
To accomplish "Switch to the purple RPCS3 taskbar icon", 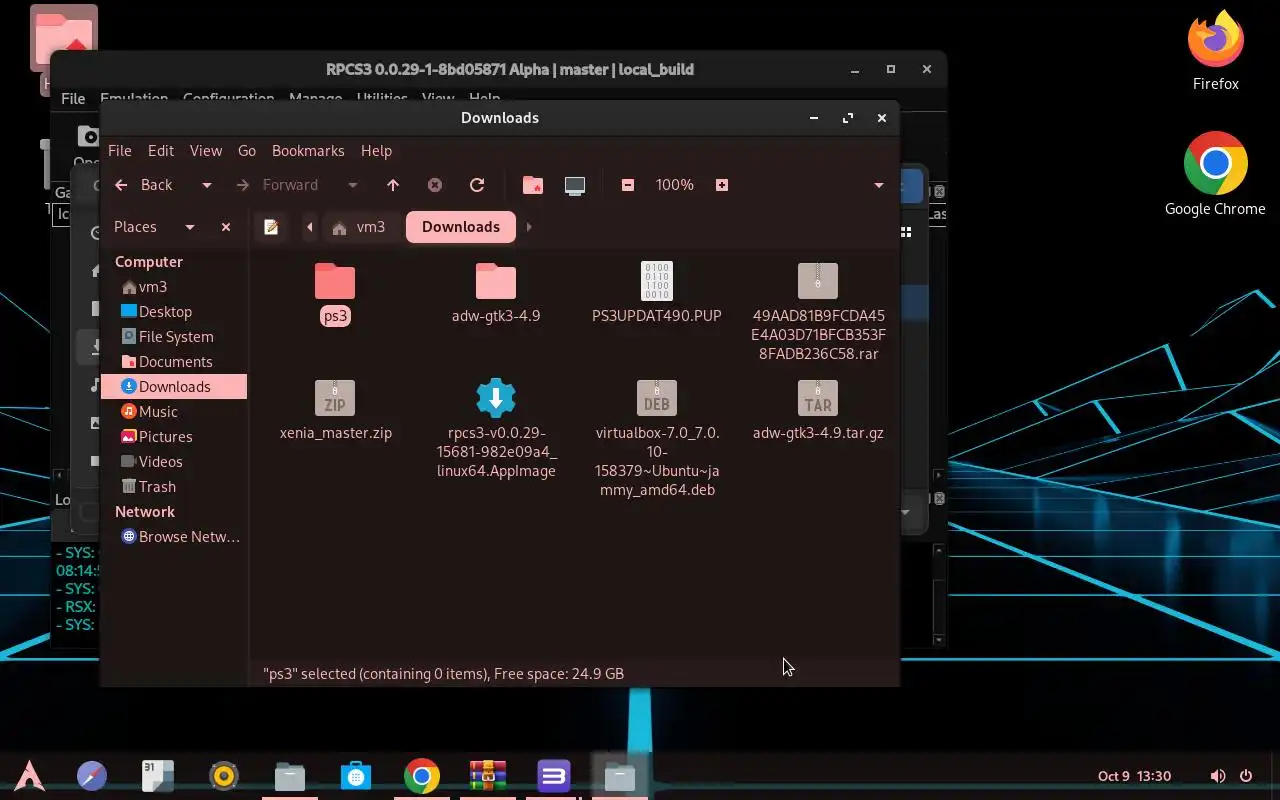I will coord(554,776).
